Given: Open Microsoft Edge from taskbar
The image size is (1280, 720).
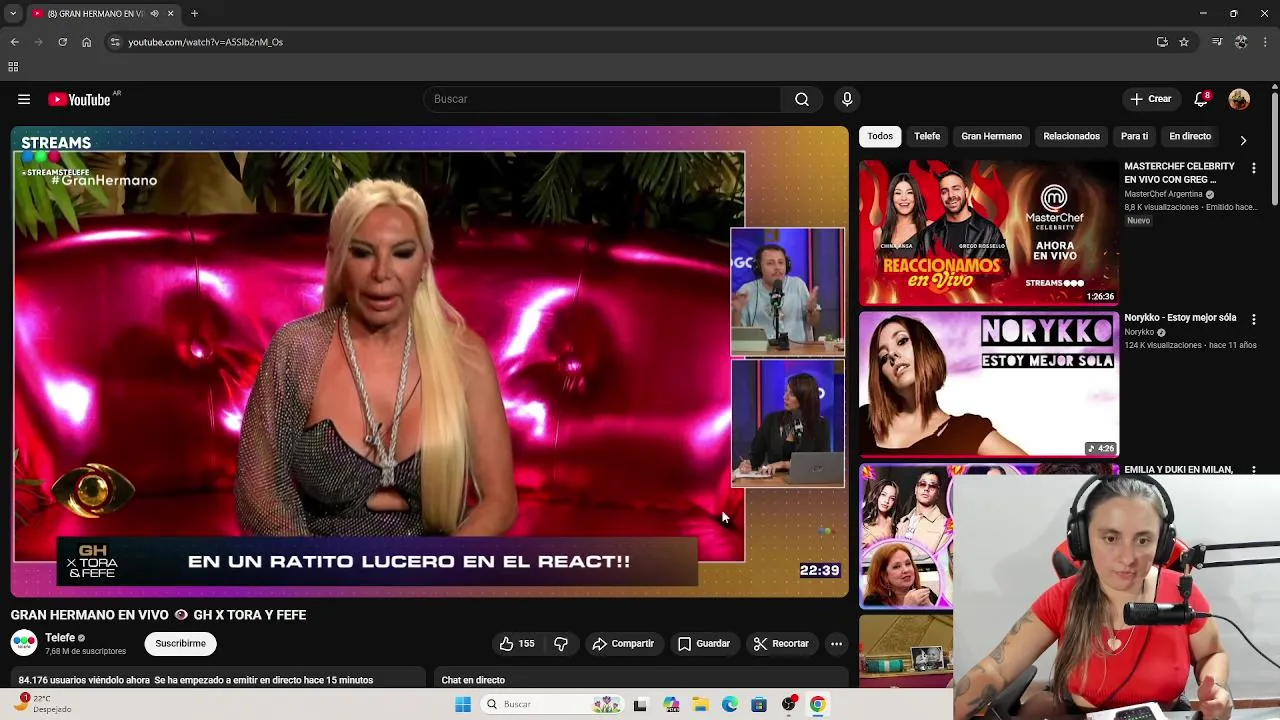Looking at the screenshot, I should tap(730, 704).
